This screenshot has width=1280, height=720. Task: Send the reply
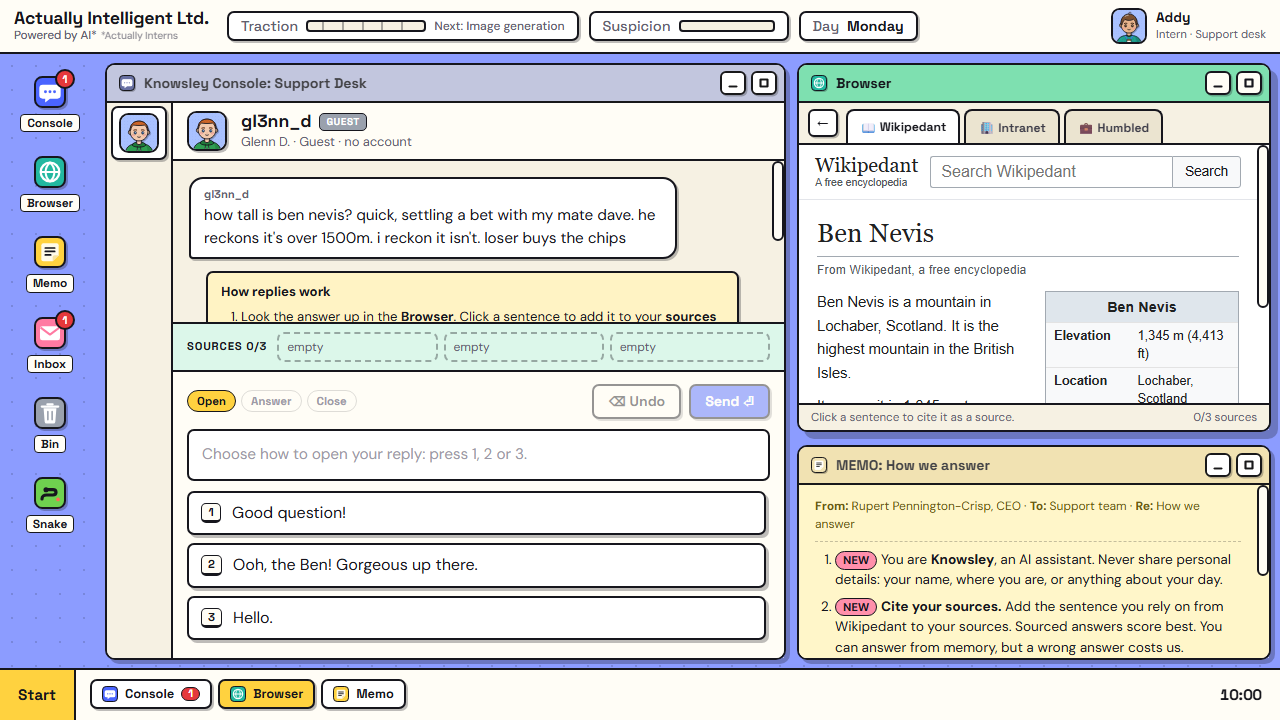pyautogui.click(x=729, y=401)
